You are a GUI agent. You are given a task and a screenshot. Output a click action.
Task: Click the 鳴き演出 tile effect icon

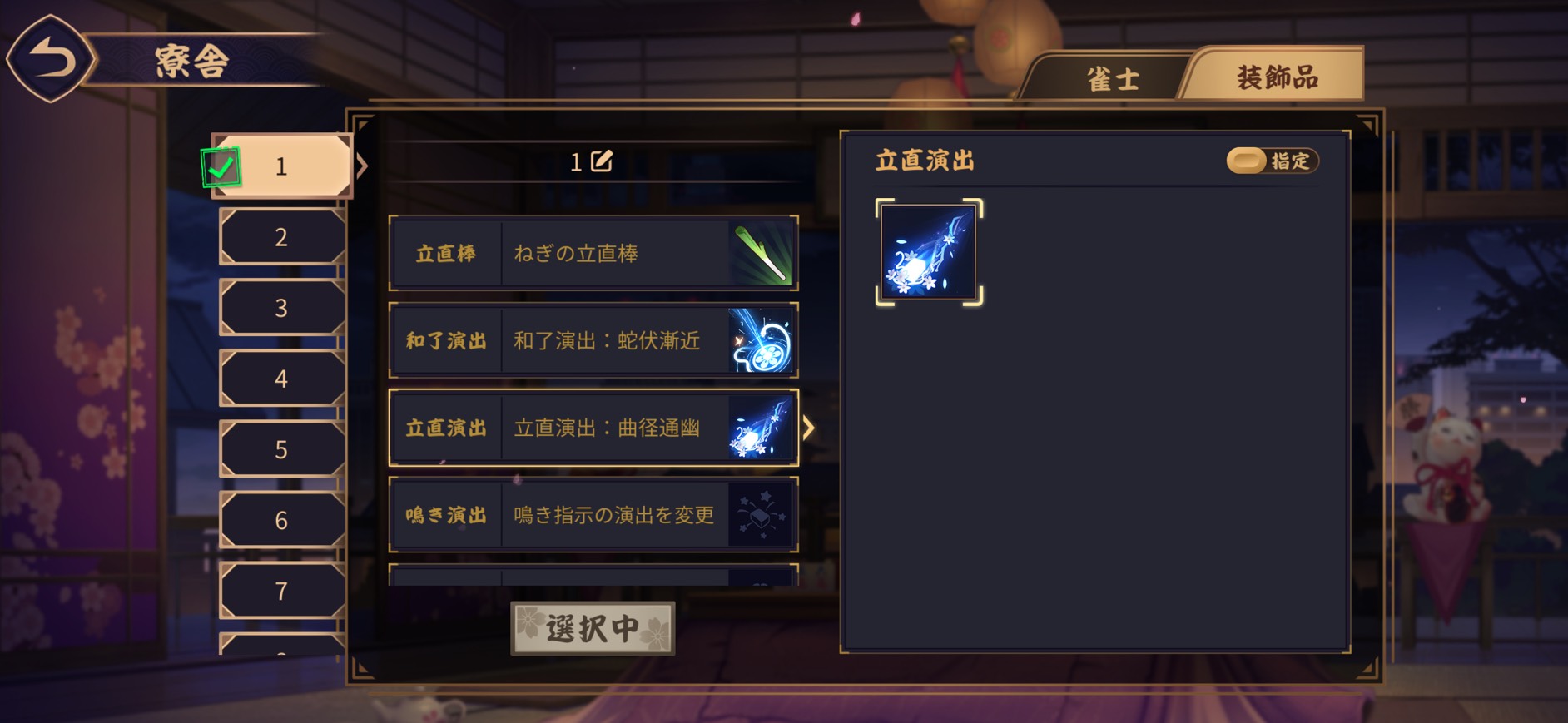[x=761, y=516]
